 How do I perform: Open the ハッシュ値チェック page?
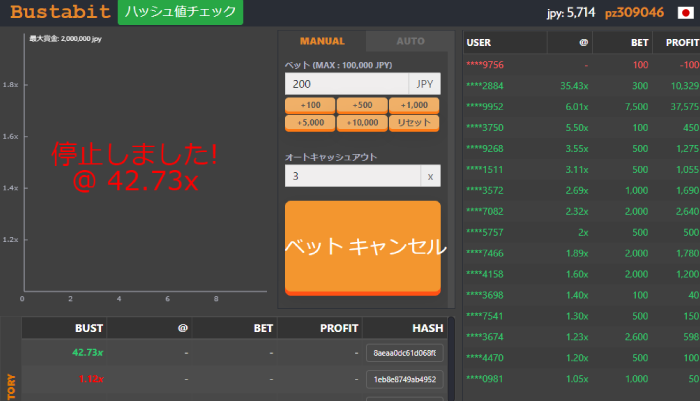pos(180,13)
